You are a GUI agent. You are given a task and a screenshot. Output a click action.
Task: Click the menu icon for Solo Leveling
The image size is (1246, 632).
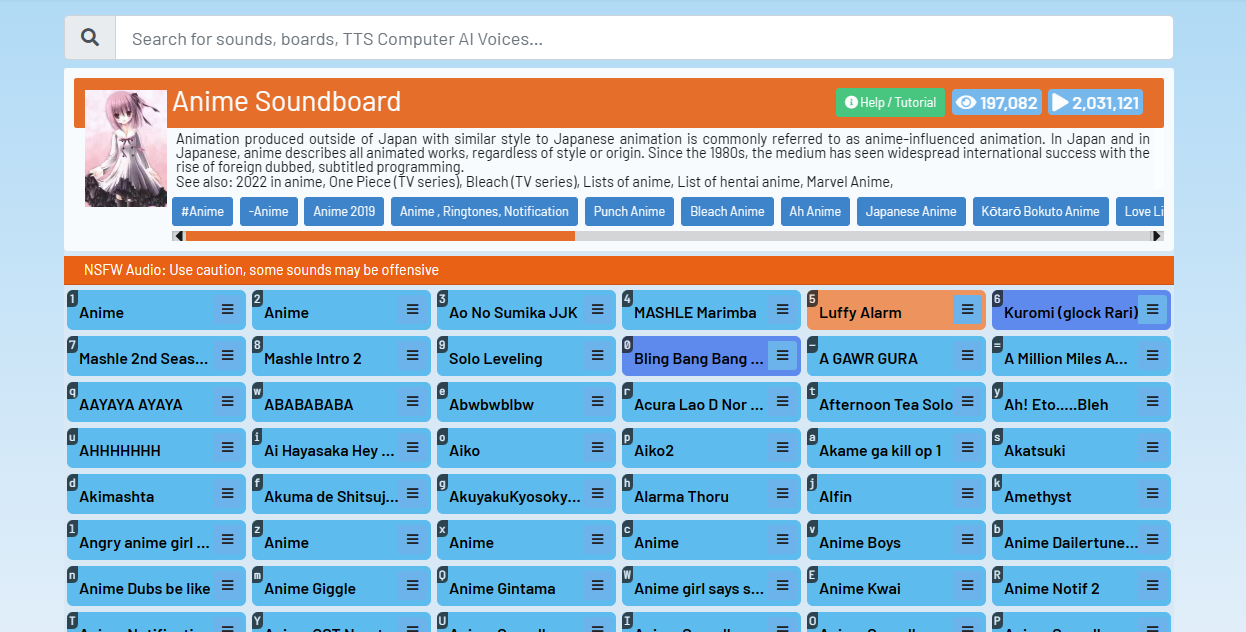point(597,356)
